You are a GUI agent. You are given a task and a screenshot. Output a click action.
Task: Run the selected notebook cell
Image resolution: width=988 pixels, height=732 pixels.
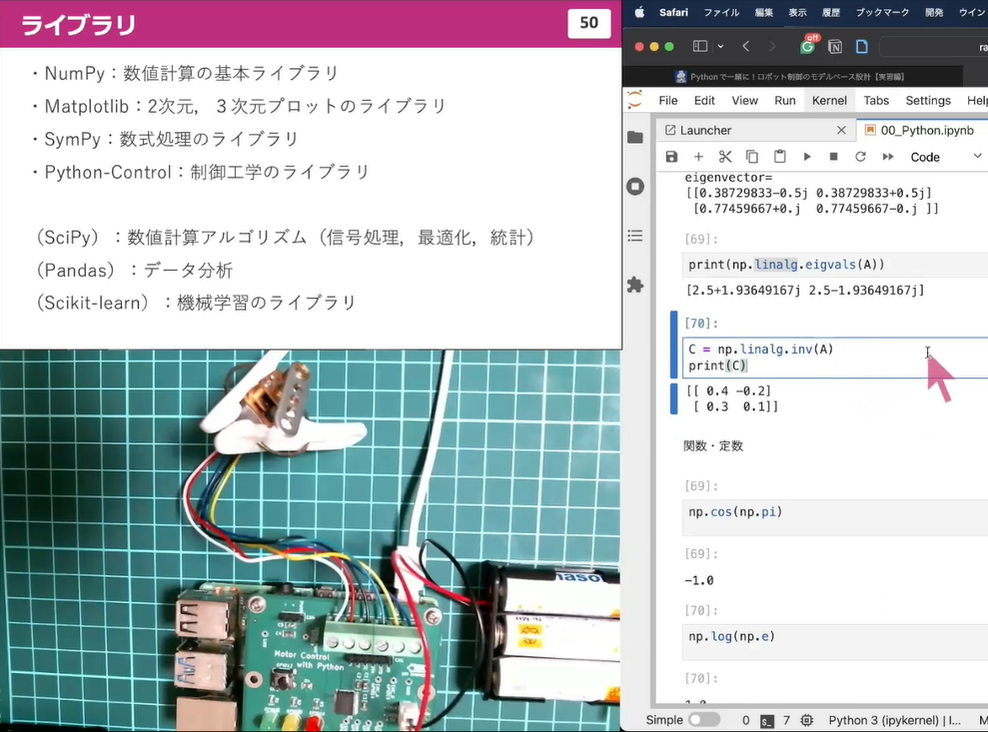tap(807, 156)
